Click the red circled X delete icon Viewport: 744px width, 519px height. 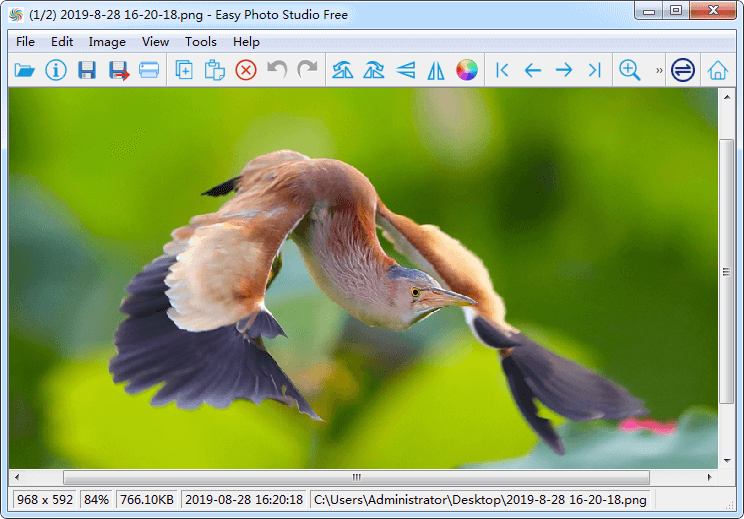click(x=246, y=70)
